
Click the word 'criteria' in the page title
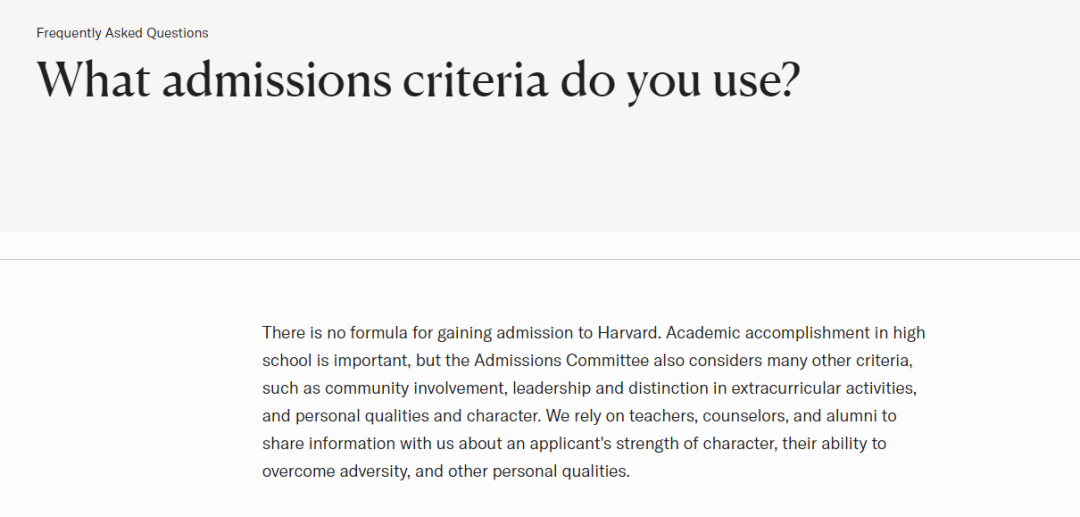coord(475,80)
